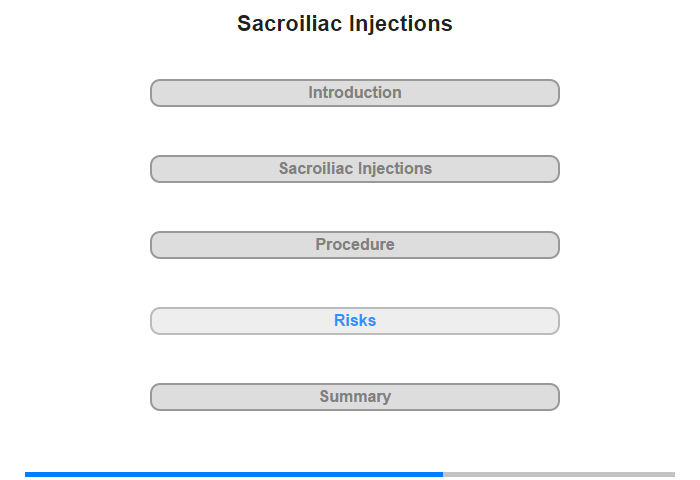Image resolution: width=700 pixels, height=480 pixels.
Task: Click where blue progress meets gray
Action: coord(443,474)
